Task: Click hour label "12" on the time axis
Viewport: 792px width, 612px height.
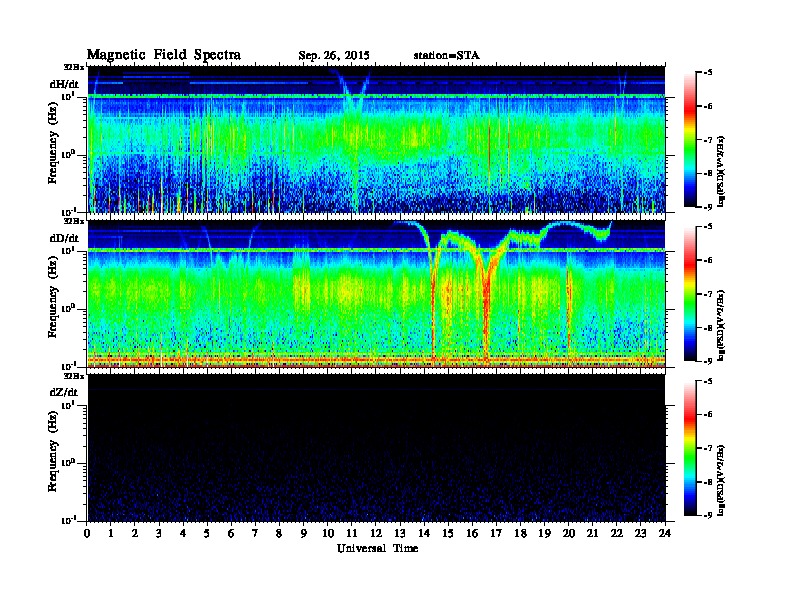Action: point(376,534)
